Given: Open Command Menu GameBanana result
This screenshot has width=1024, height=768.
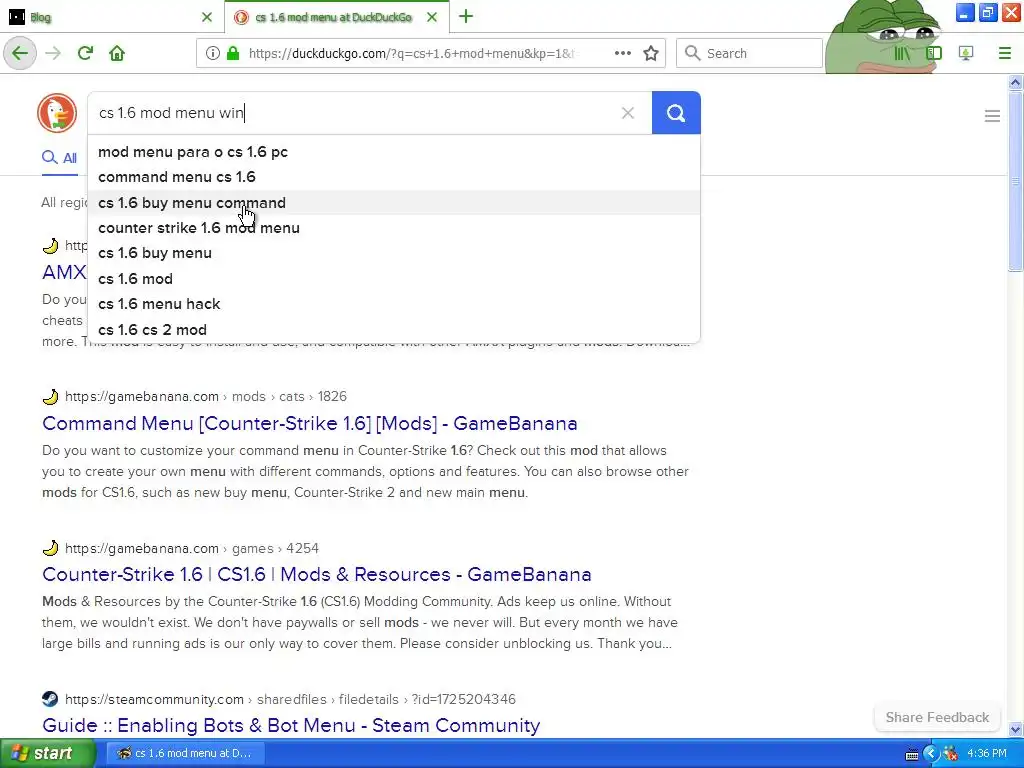Looking at the screenshot, I should pos(310,423).
